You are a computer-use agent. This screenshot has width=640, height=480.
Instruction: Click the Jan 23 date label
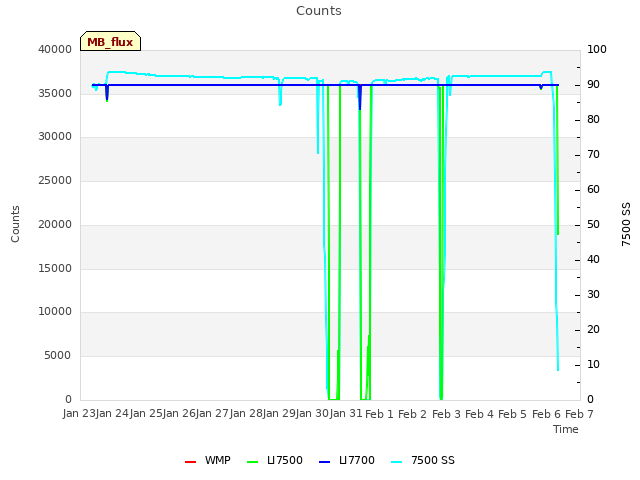79,414
